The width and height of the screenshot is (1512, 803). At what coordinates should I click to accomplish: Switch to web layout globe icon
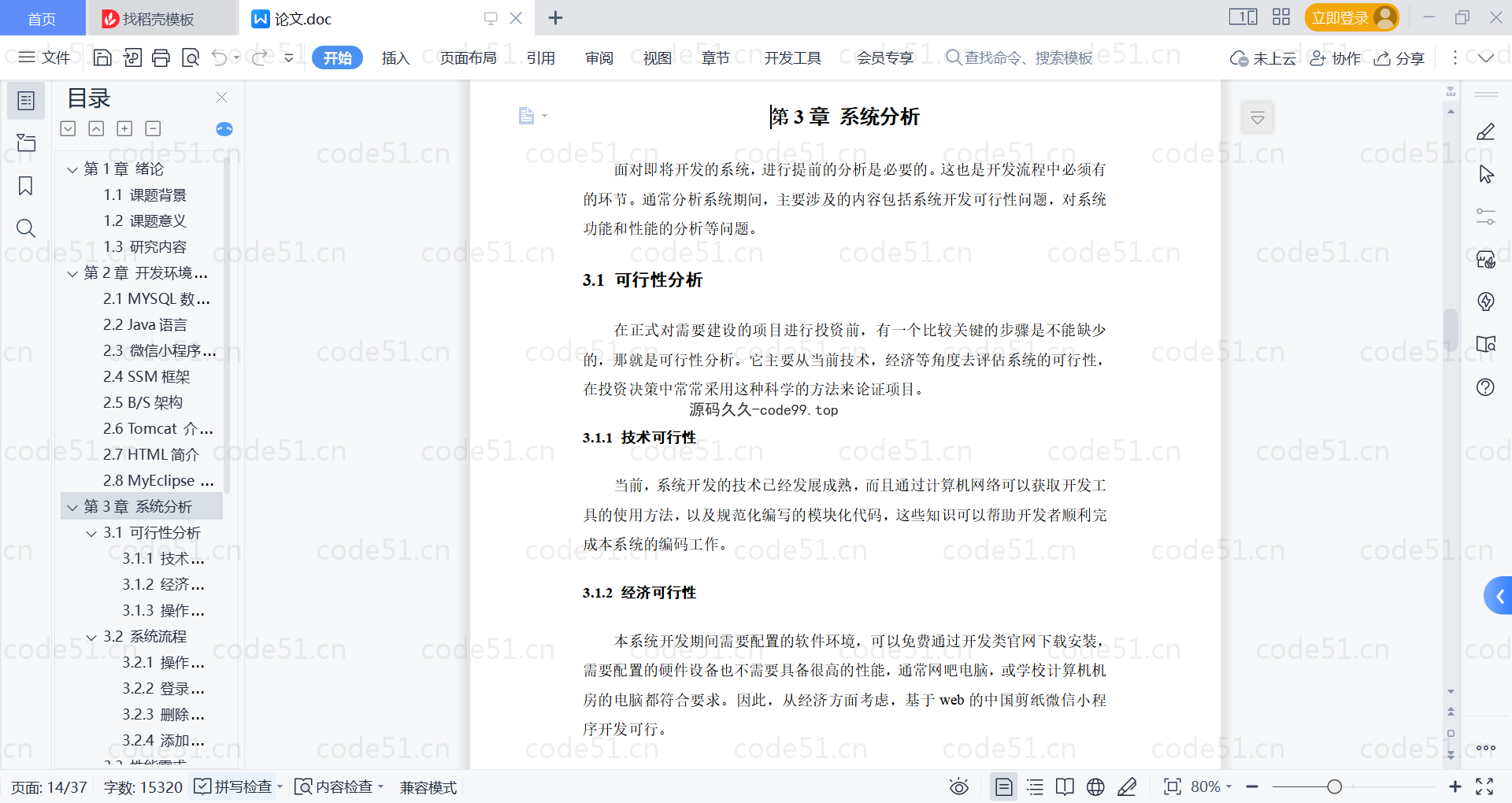[1095, 786]
